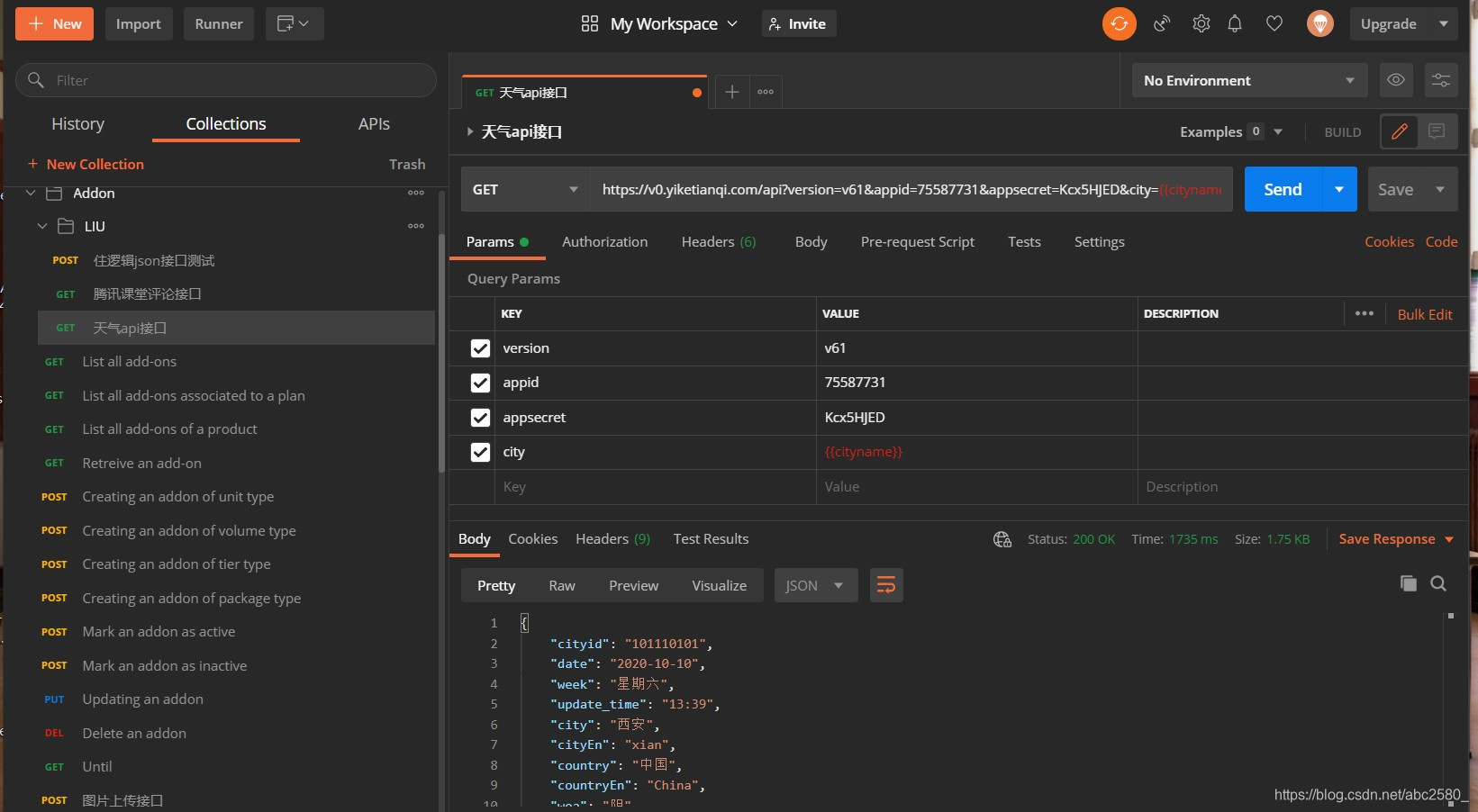Open the Send button dropdown arrow
1478x812 pixels.
tap(1339, 189)
